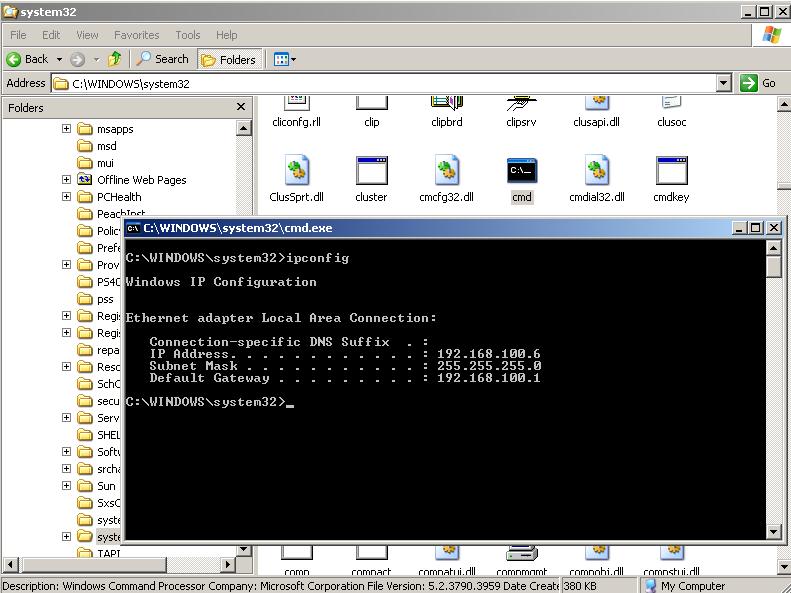Select the cmdial32.dll file icon
The image size is (791, 593).
point(597,170)
